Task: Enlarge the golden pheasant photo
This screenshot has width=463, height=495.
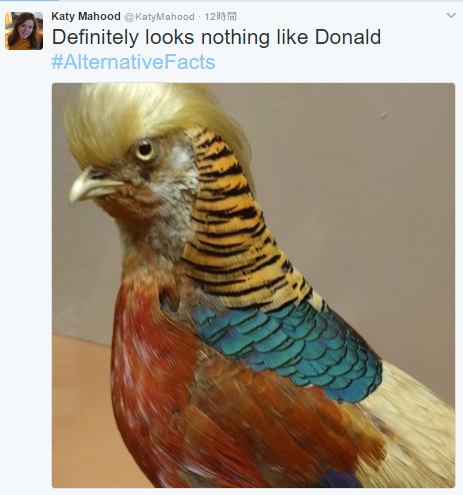Action: (x=253, y=285)
